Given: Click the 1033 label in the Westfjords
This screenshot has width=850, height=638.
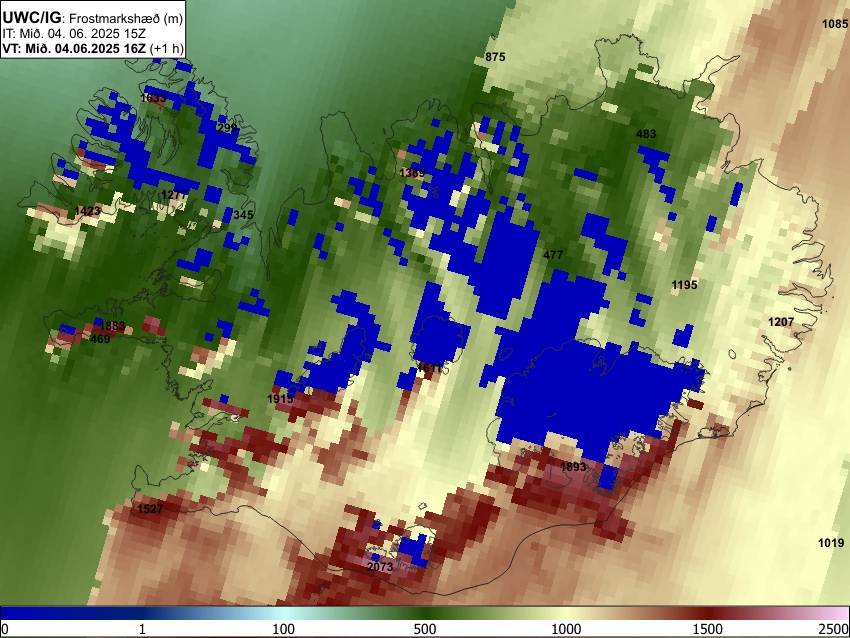Looking at the screenshot, I should pyautogui.click(x=153, y=98).
